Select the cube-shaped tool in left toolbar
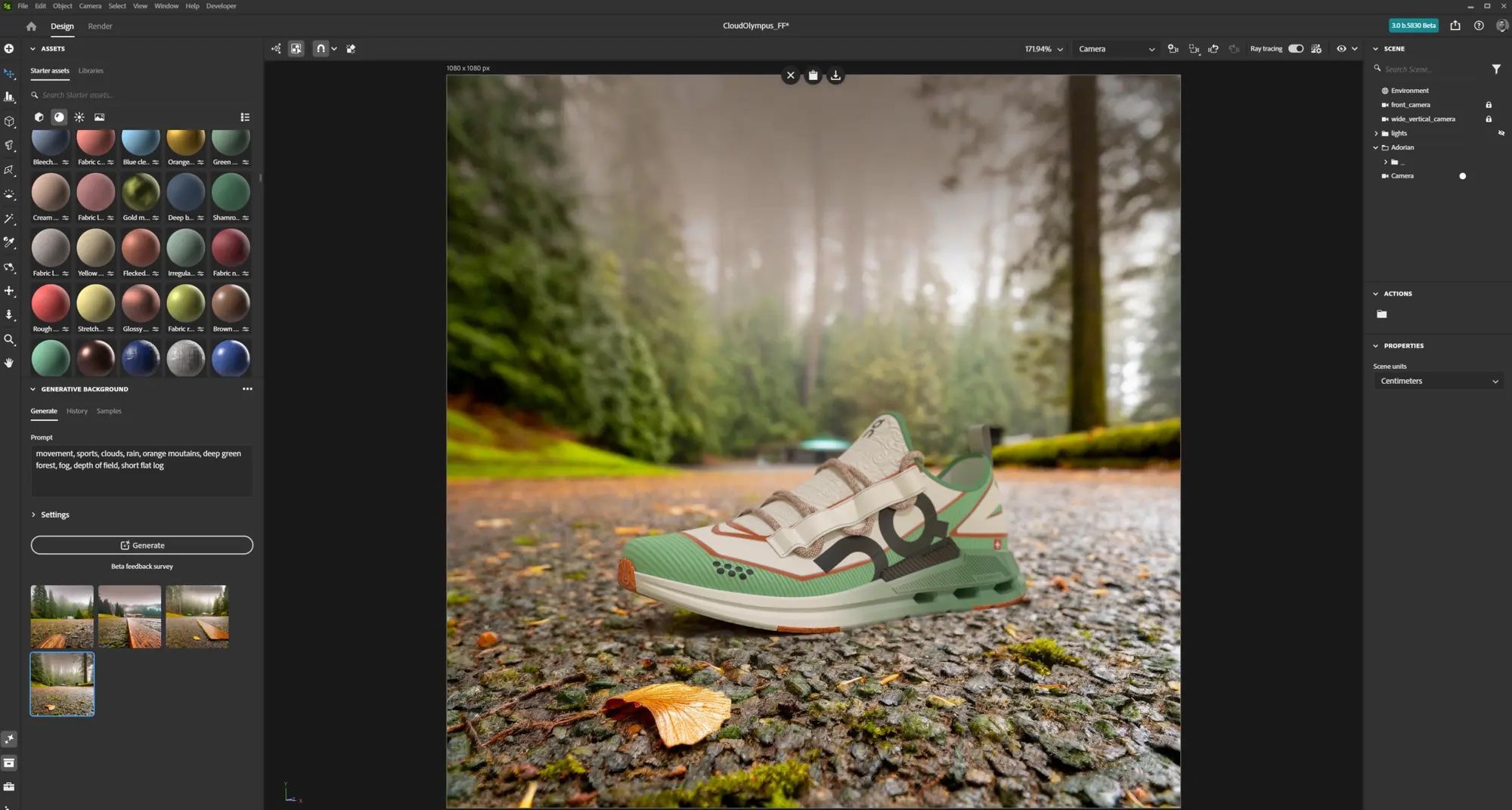The image size is (1512, 810). coord(9,121)
